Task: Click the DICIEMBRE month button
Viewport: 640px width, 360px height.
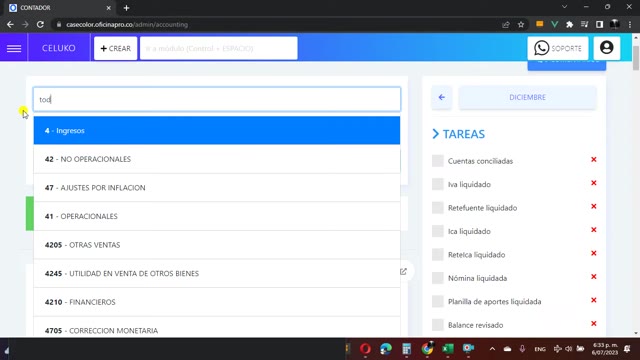Action: [x=527, y=97]
